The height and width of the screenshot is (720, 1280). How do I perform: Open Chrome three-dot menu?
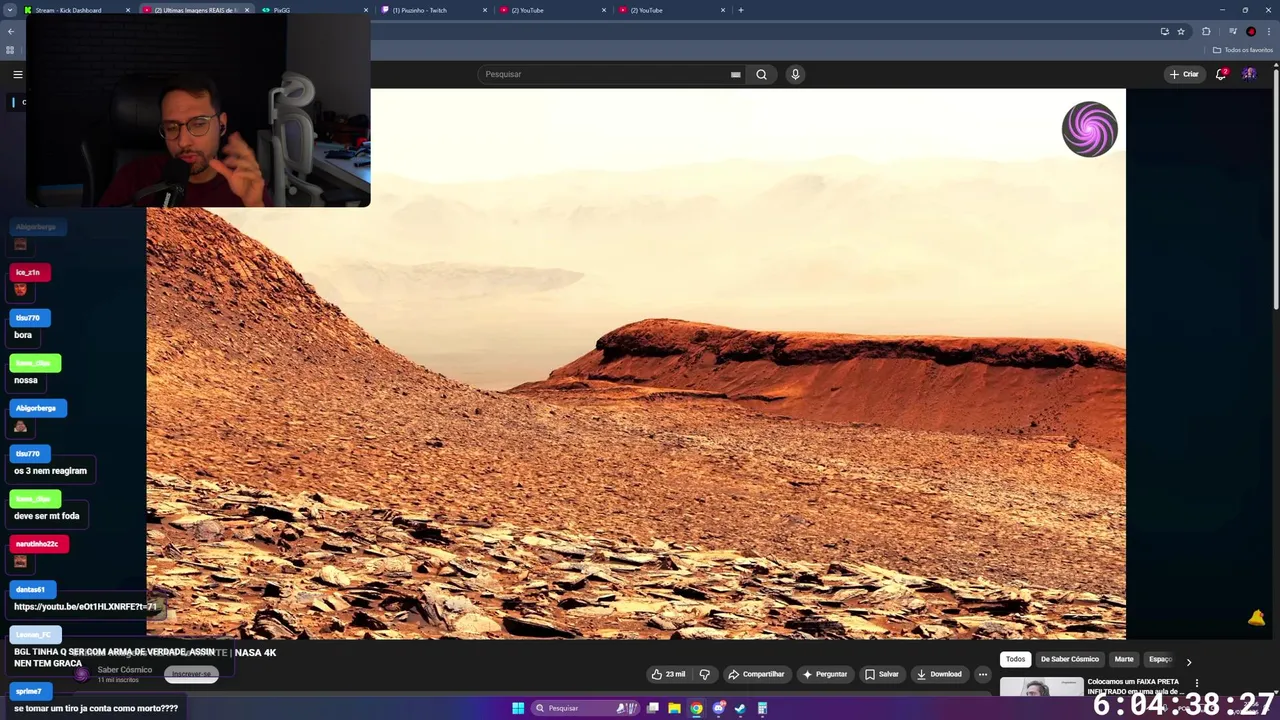(1269, 31)
